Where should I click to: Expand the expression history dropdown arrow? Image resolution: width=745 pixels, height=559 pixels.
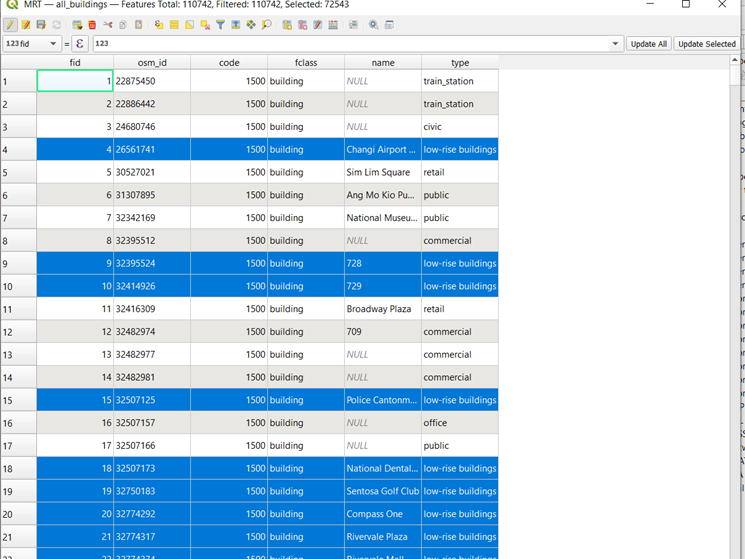615,44
